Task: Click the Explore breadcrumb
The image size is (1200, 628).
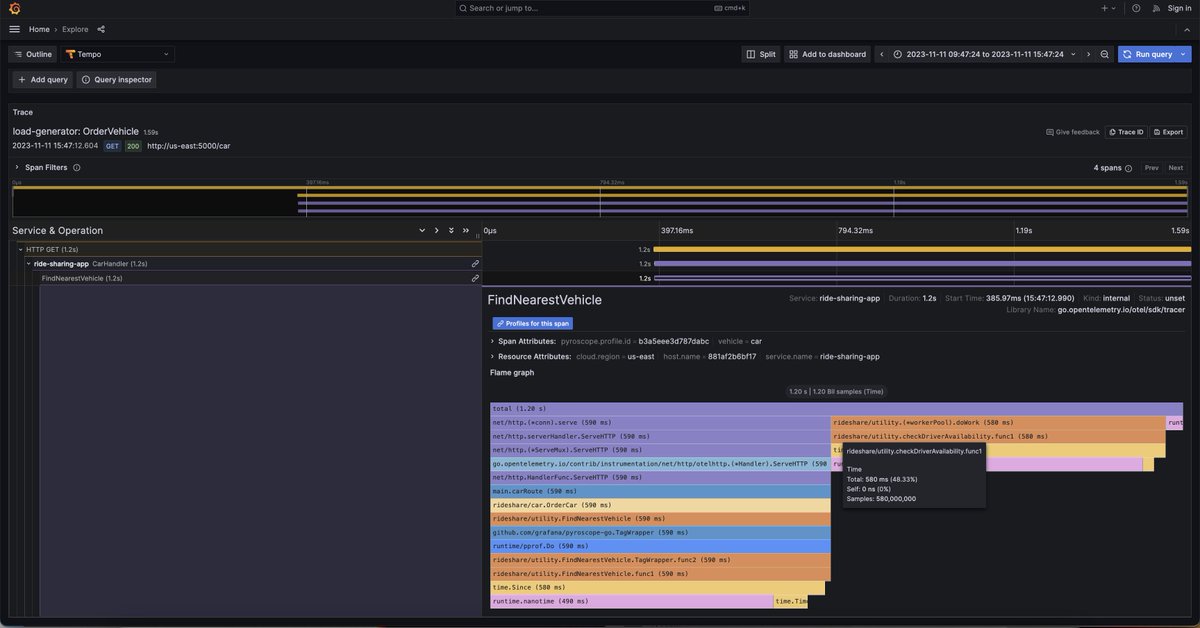Action: [75, 29]
